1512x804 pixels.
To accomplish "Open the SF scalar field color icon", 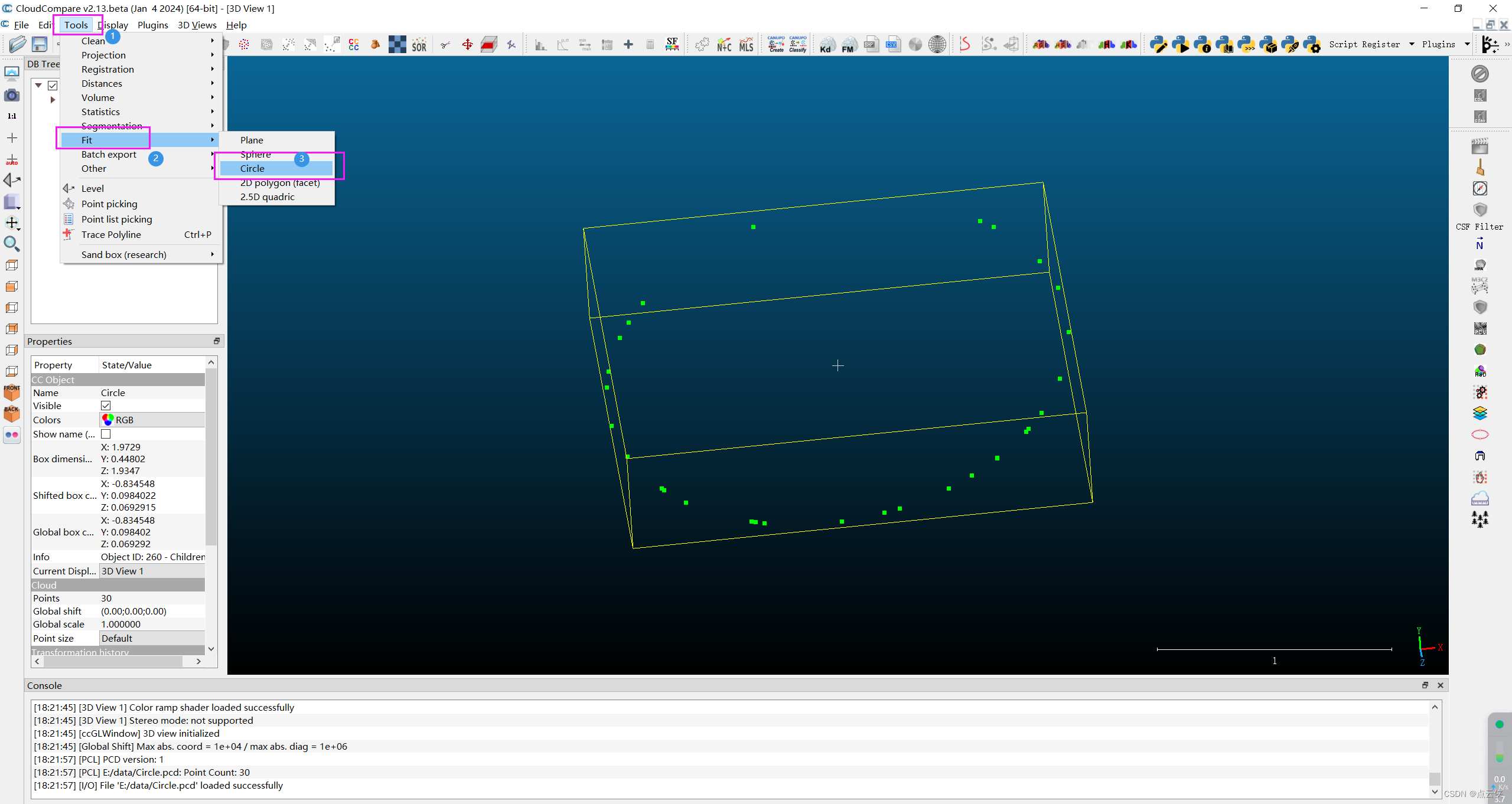I will click(x=672, y=44).
